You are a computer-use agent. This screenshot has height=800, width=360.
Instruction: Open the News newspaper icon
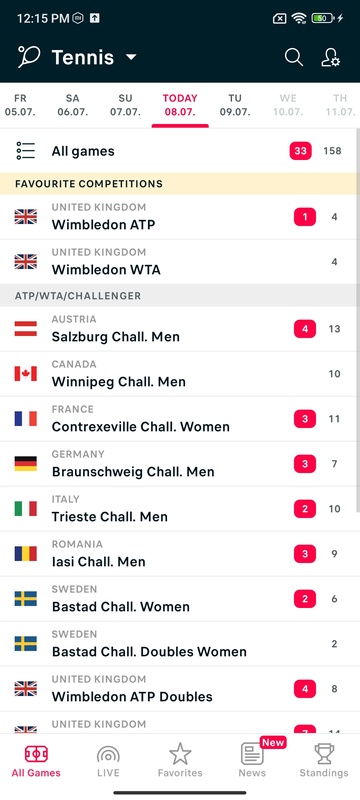click(252, 754)
